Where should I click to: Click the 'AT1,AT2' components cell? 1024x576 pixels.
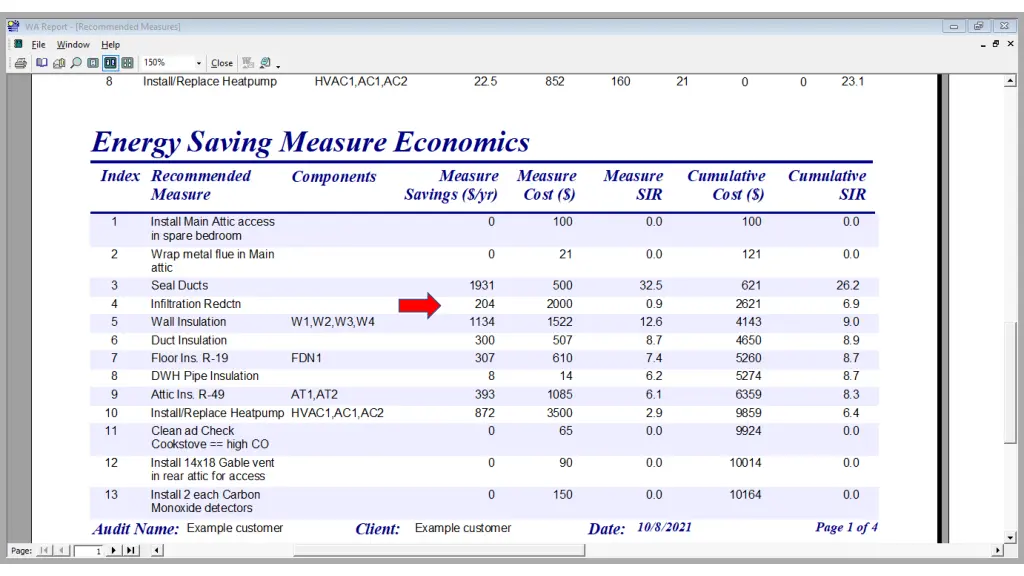coord(314,394)
